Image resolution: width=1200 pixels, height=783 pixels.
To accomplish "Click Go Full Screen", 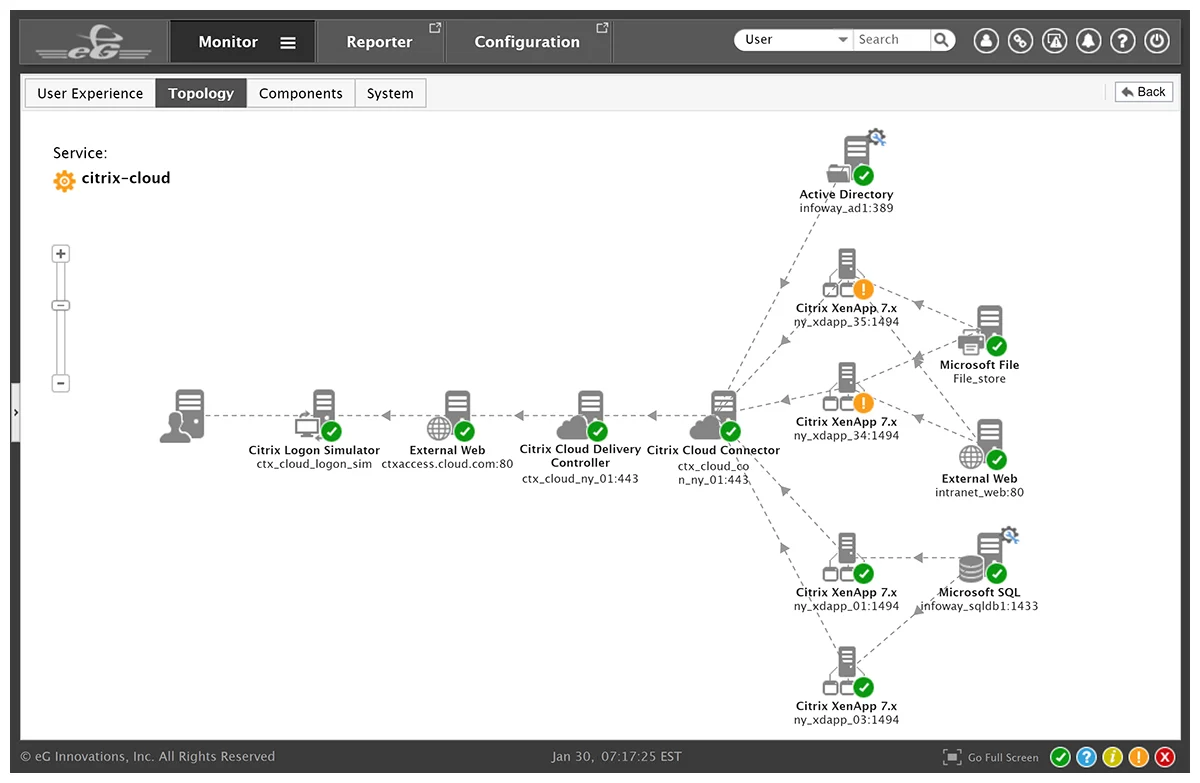I will tap(991, 757).
